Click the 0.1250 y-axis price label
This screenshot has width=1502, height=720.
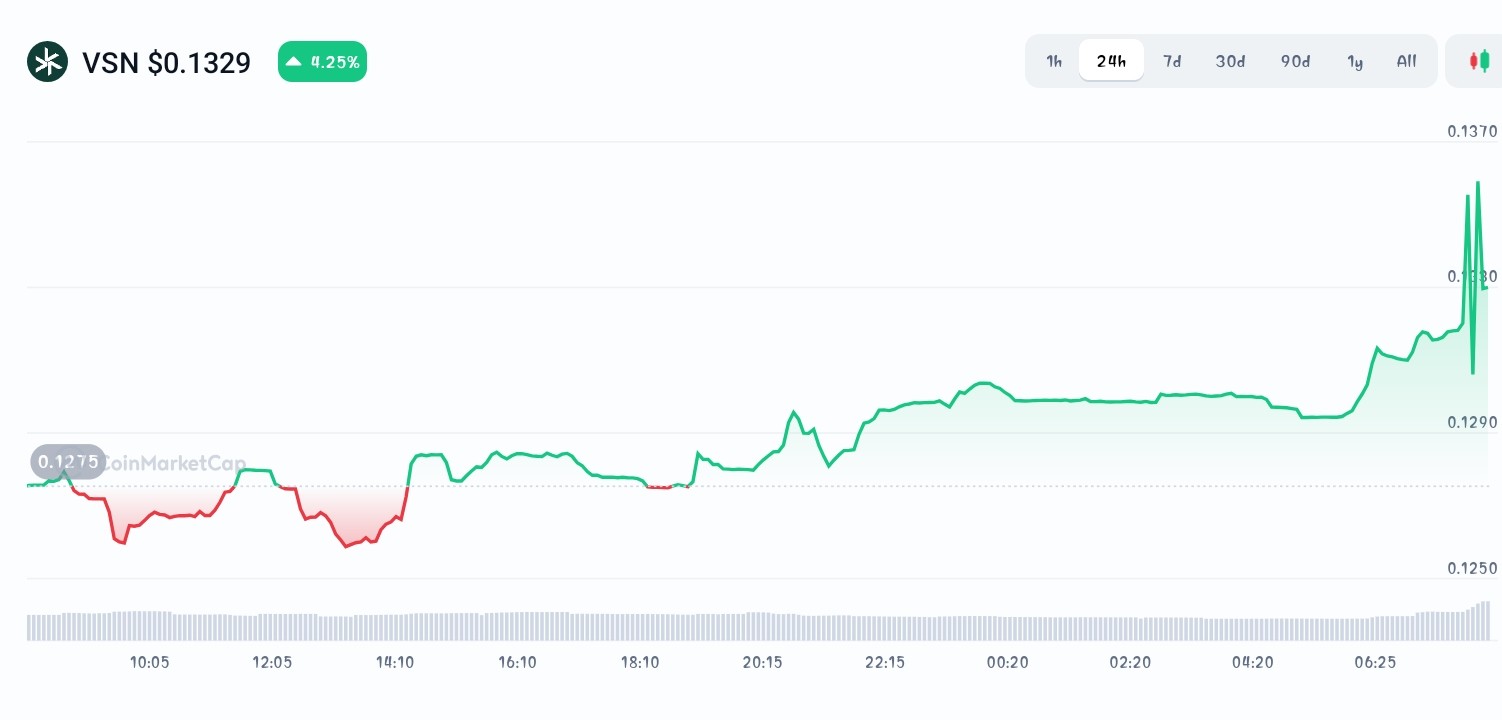1472,569
